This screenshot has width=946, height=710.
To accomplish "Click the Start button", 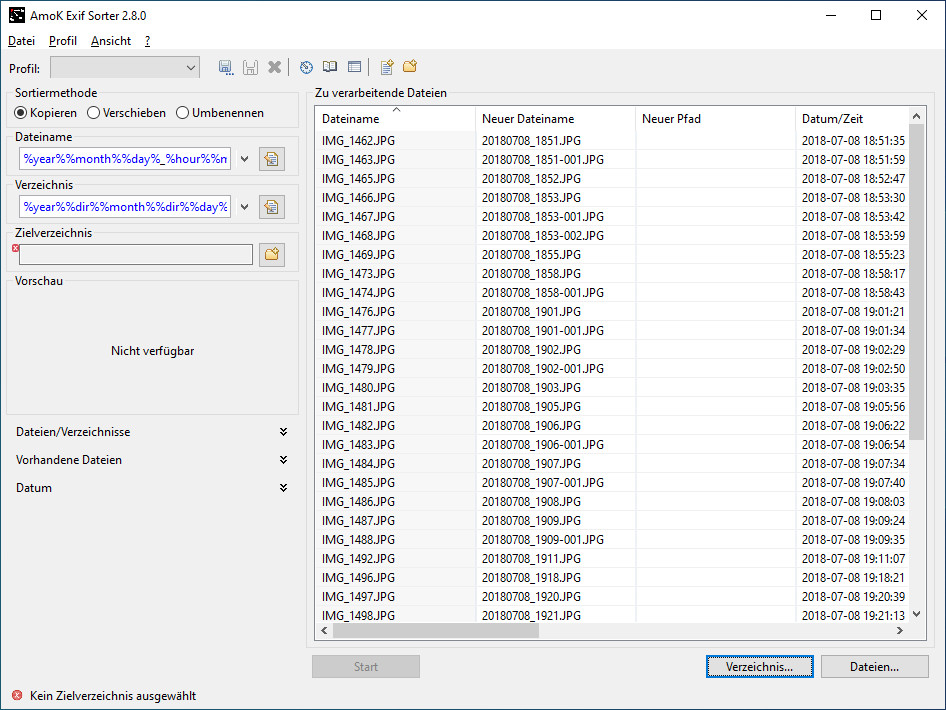I will 366,667.
